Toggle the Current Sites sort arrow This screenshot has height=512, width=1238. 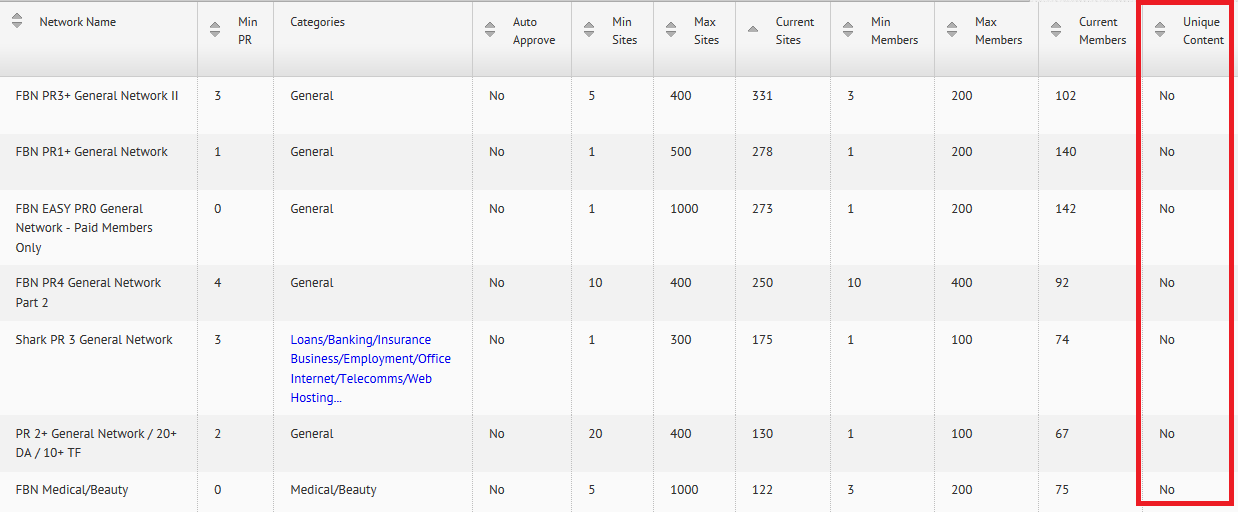[753, 30]
